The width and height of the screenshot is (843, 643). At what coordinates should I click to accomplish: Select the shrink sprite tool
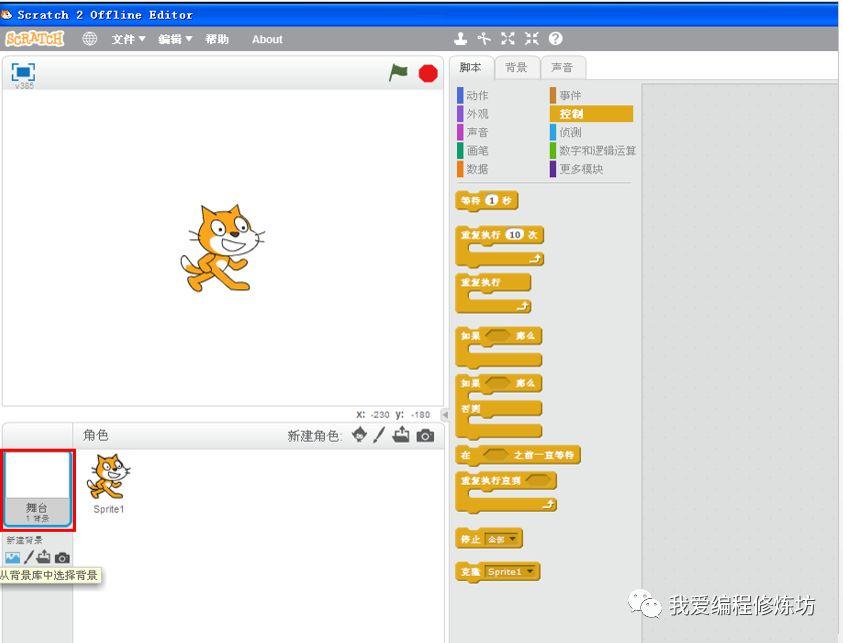tap(532, 39)
